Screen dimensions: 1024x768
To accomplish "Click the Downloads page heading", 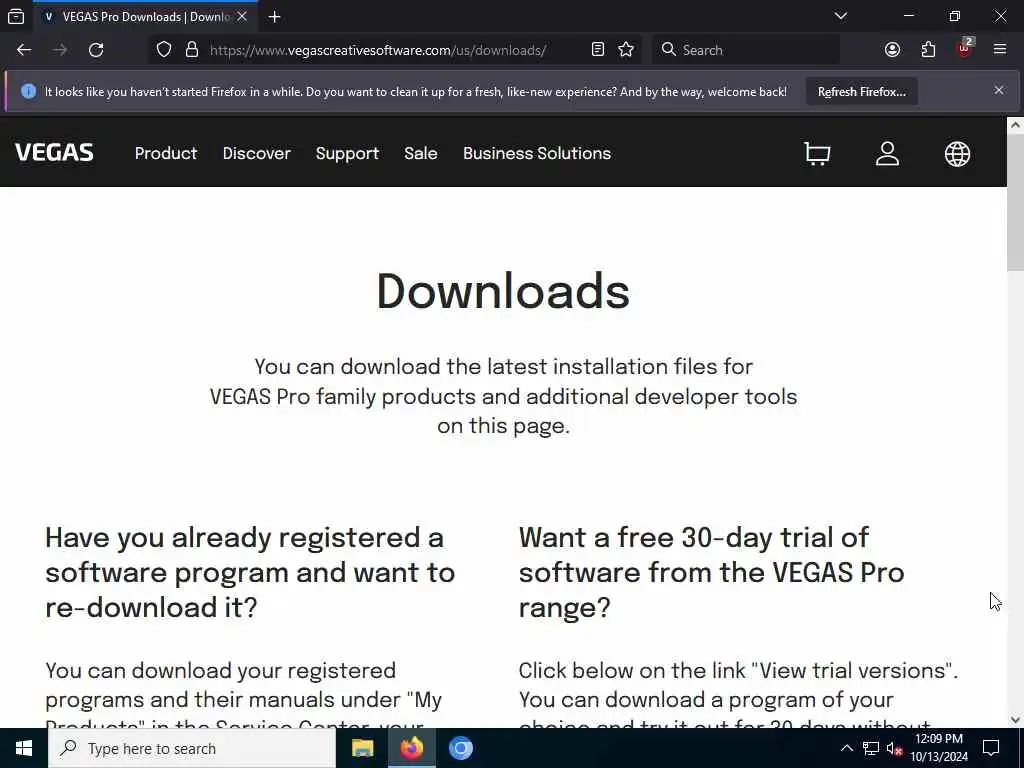I will [x=503, y=291].
